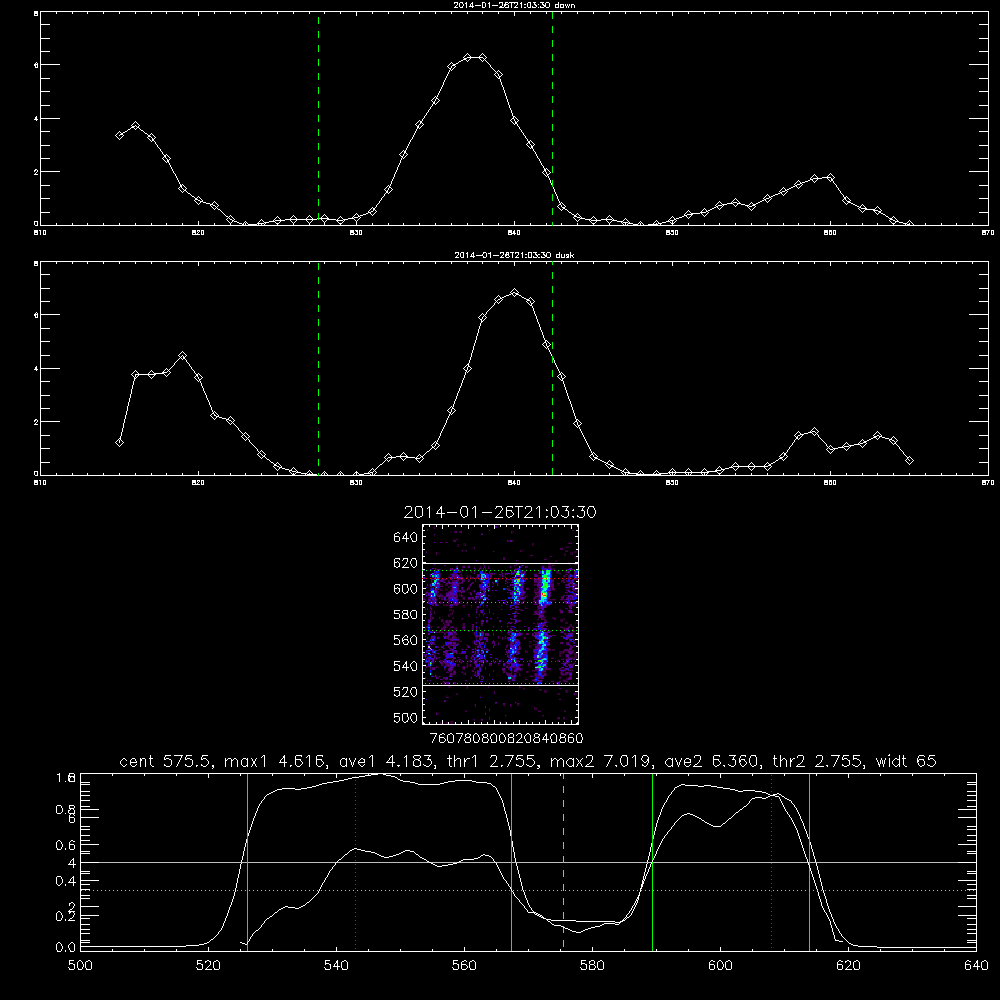Select the 'max2 7.019' statistic

click(601, 761)
